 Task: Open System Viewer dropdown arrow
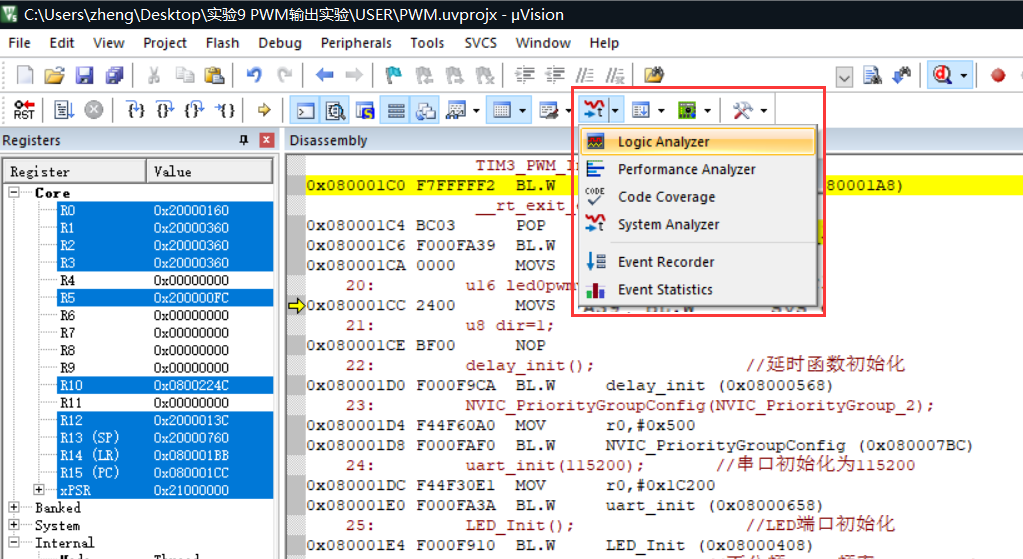point(707,111)
